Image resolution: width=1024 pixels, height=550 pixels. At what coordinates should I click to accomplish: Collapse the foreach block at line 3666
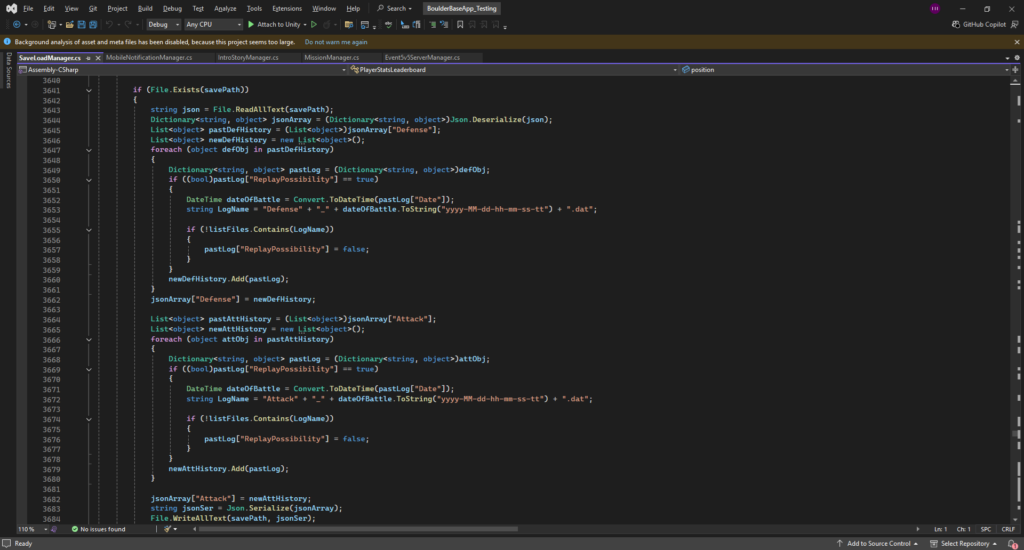point(89,340)
